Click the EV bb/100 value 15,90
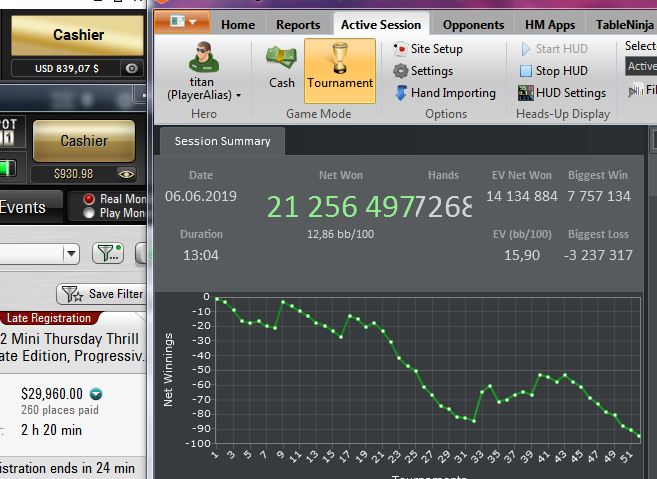Image resolution: width=657 pixels, height=479 pixels. (x=522, y=255)
